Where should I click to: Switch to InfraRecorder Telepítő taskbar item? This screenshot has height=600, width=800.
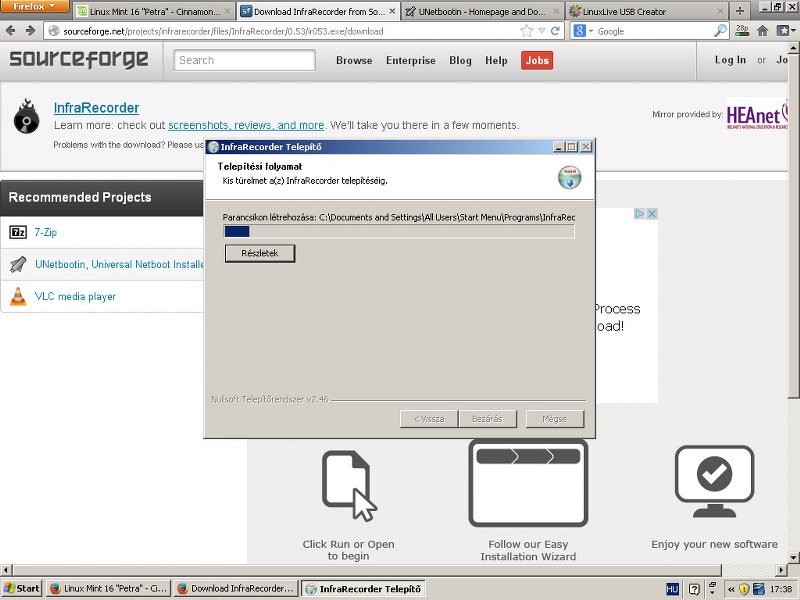(x=363, y=588)
